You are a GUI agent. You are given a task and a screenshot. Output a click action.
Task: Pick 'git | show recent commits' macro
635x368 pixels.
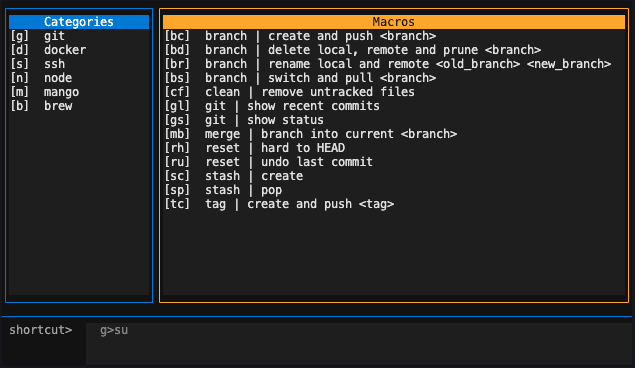point(394,106)
